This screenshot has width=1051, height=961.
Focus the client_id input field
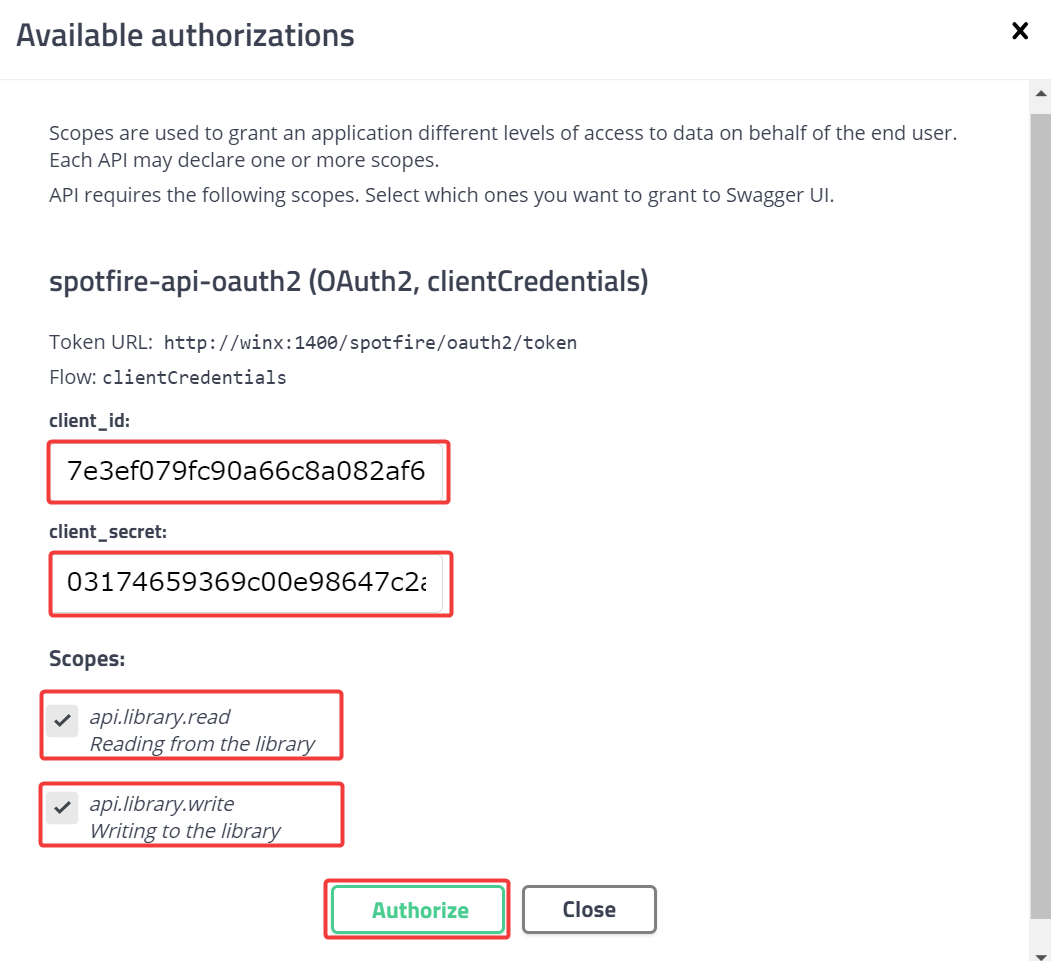pos(247,472)
